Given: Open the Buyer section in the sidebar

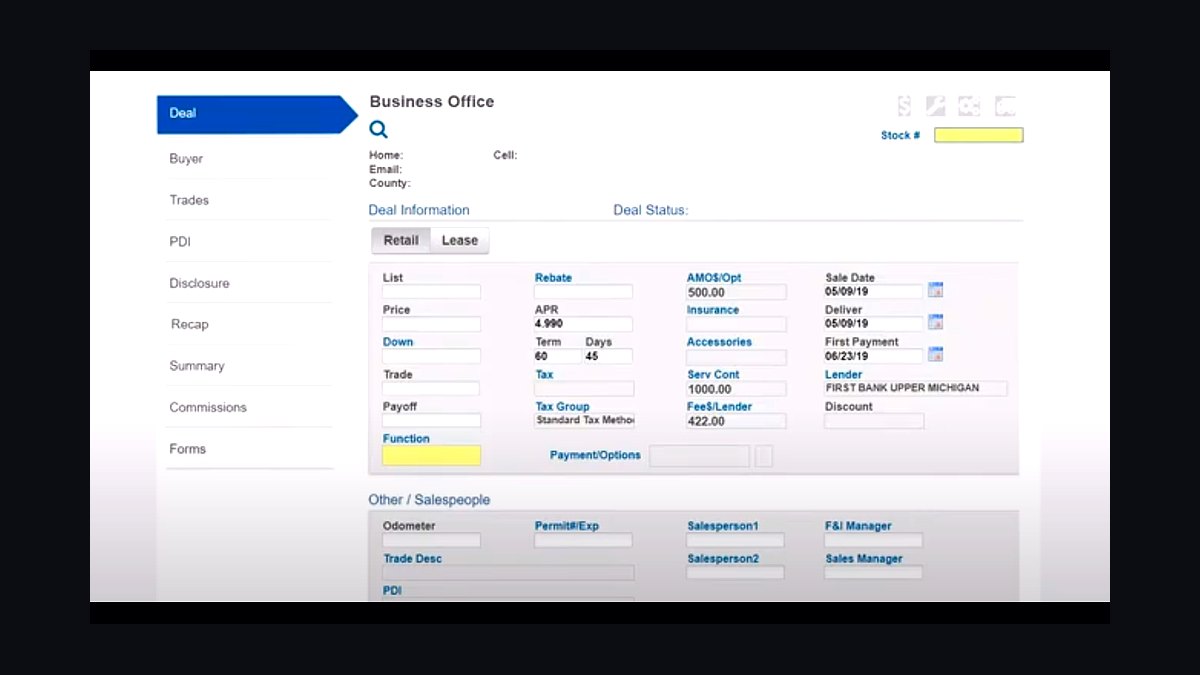Looking at the screenshot, I should click(x=186, y=159).
